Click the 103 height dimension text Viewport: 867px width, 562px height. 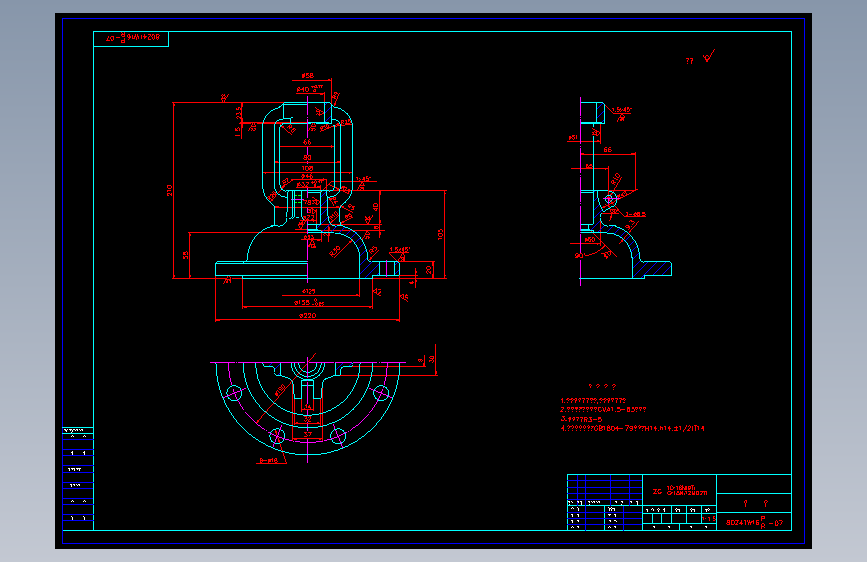pos(440,234)
